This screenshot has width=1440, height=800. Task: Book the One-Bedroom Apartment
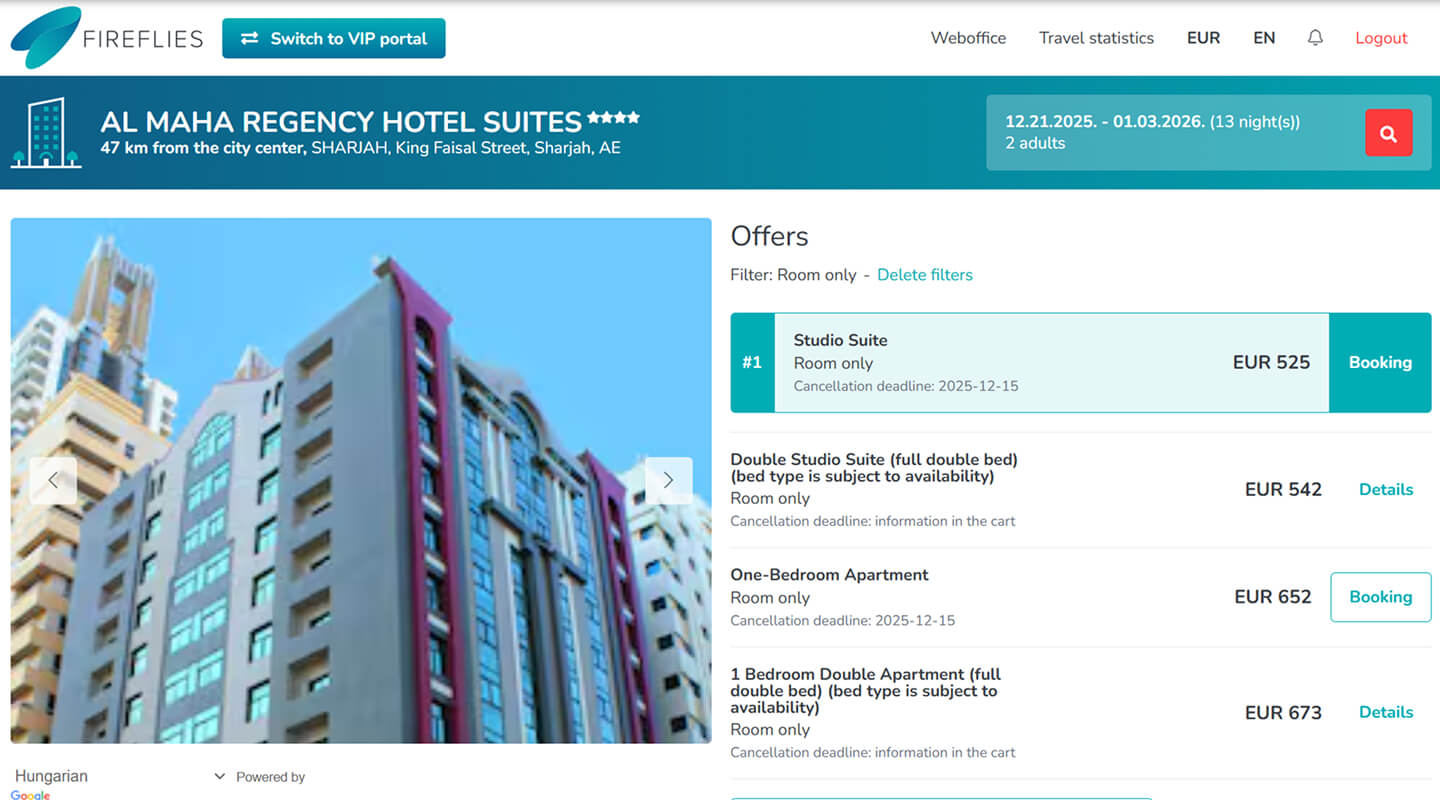tap(1380, 597)
